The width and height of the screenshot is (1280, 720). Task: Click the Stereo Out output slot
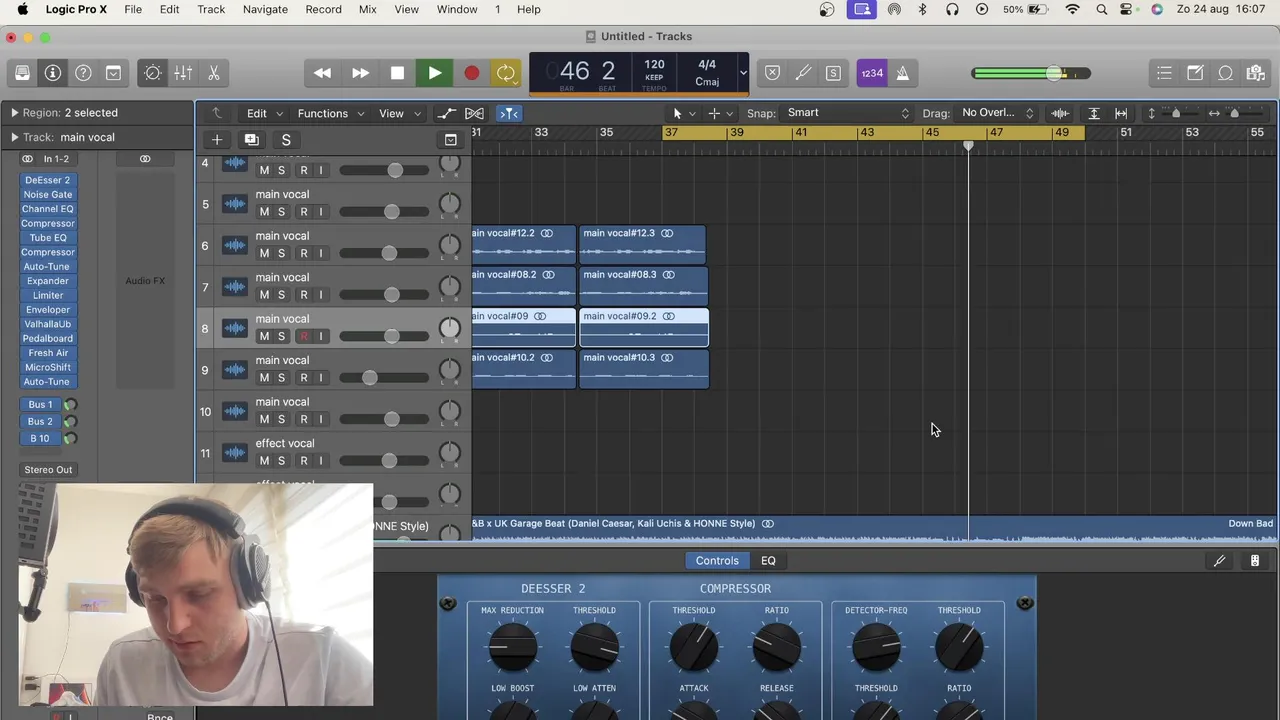pyautogui.click(x=48, y=470)
